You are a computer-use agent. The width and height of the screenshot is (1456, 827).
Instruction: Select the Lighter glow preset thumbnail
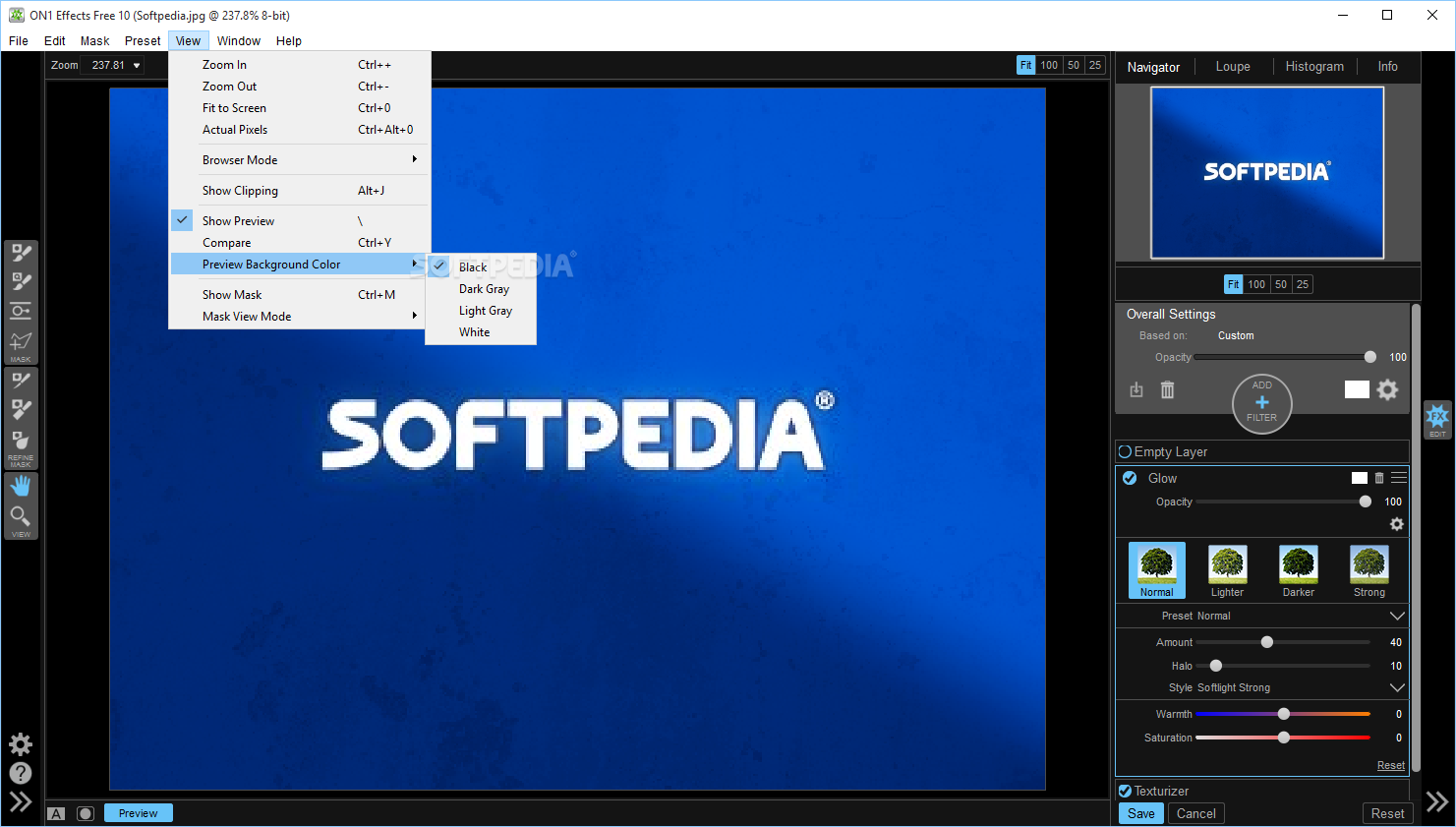coord(1227,570)
